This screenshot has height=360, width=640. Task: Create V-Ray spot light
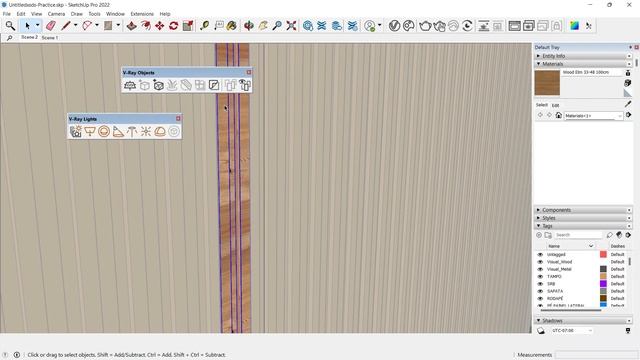118,131
